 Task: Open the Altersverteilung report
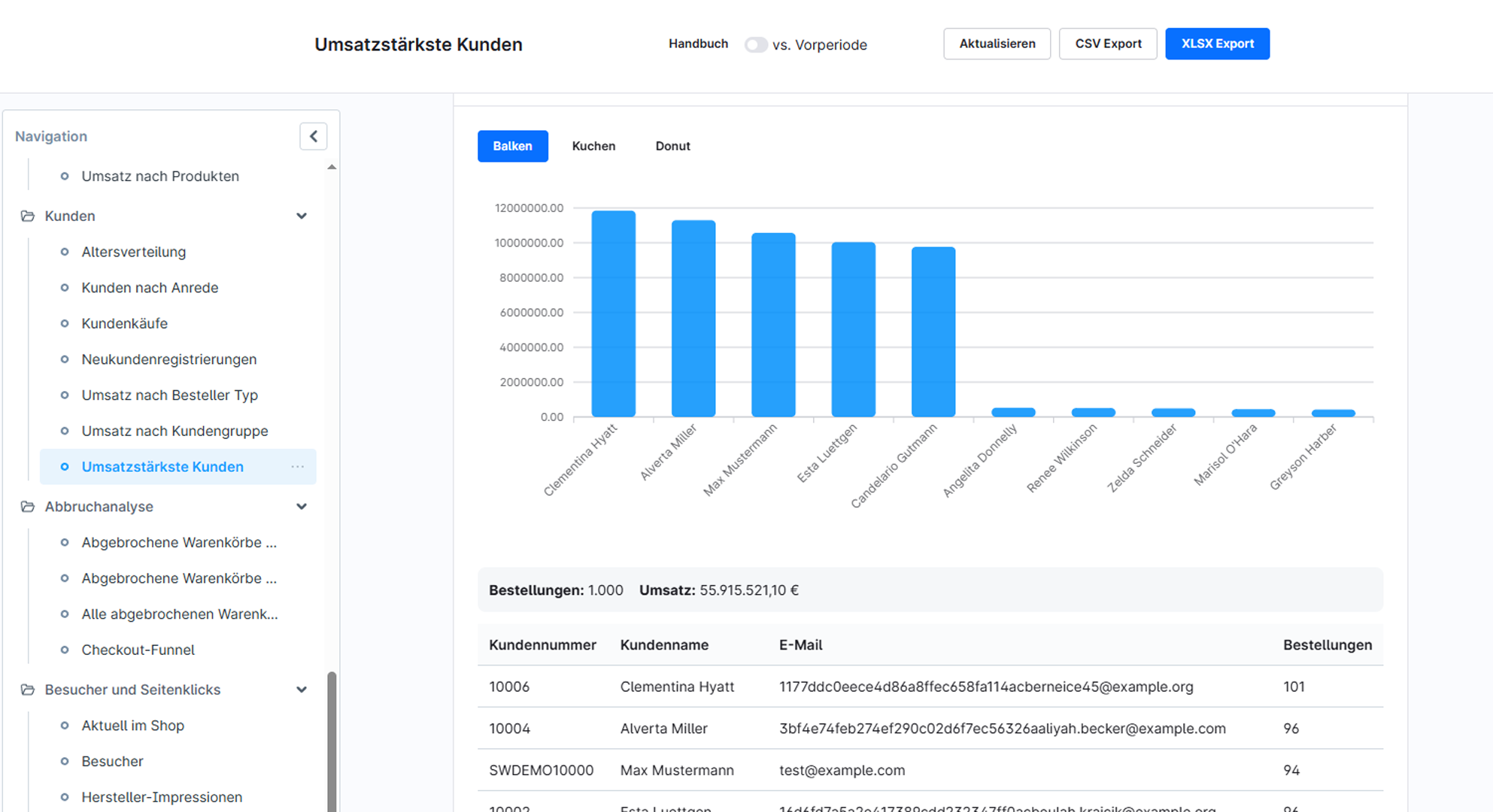pos(134,252)
